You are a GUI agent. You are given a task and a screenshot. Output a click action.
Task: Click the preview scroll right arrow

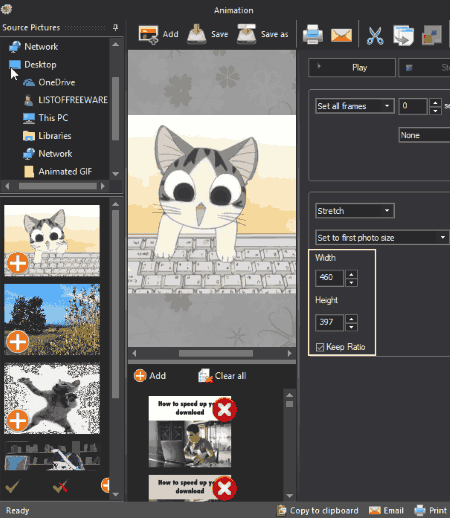coord(289,353)
